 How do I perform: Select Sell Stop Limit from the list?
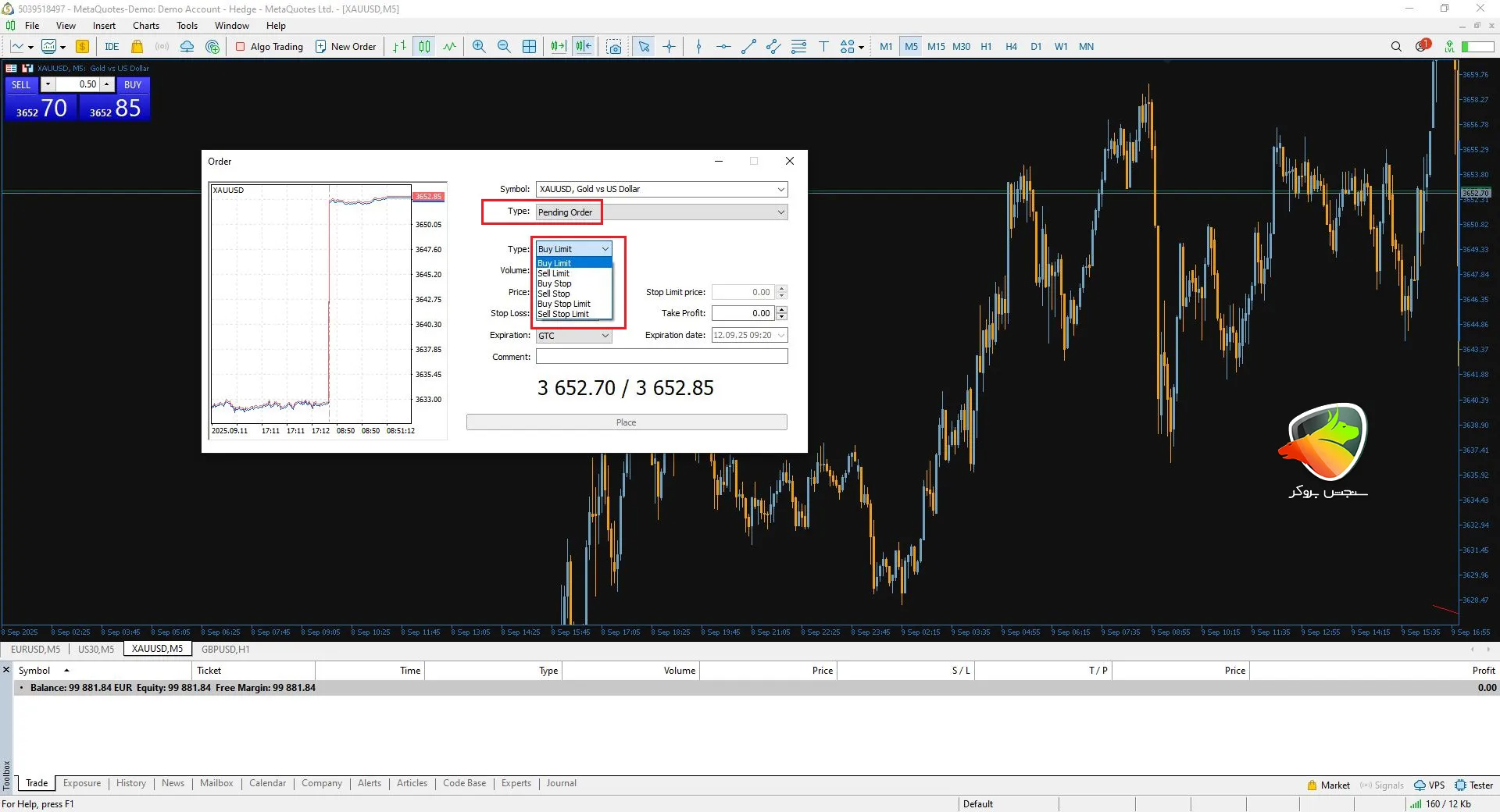(x=563, y=314)
